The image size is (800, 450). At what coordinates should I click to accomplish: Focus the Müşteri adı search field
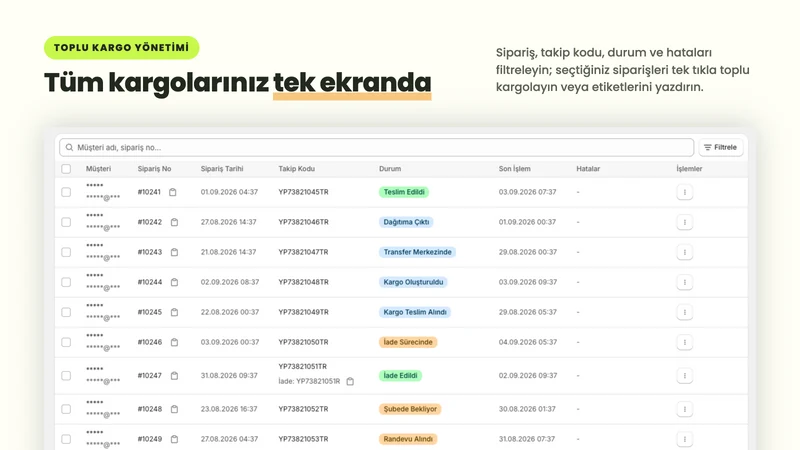coord(377,147)
